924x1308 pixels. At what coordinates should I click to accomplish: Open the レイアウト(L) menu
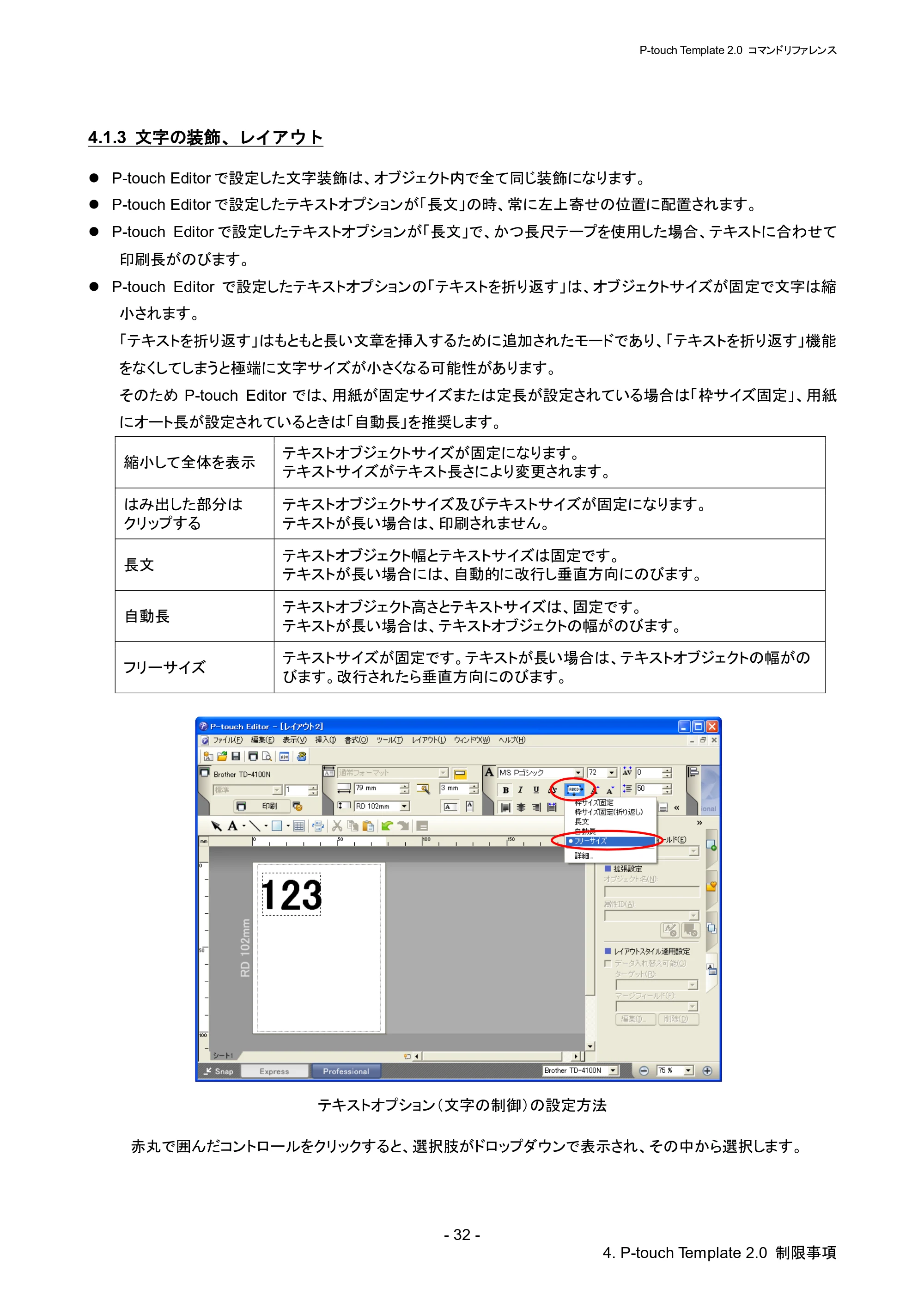(x=429, y=740)
